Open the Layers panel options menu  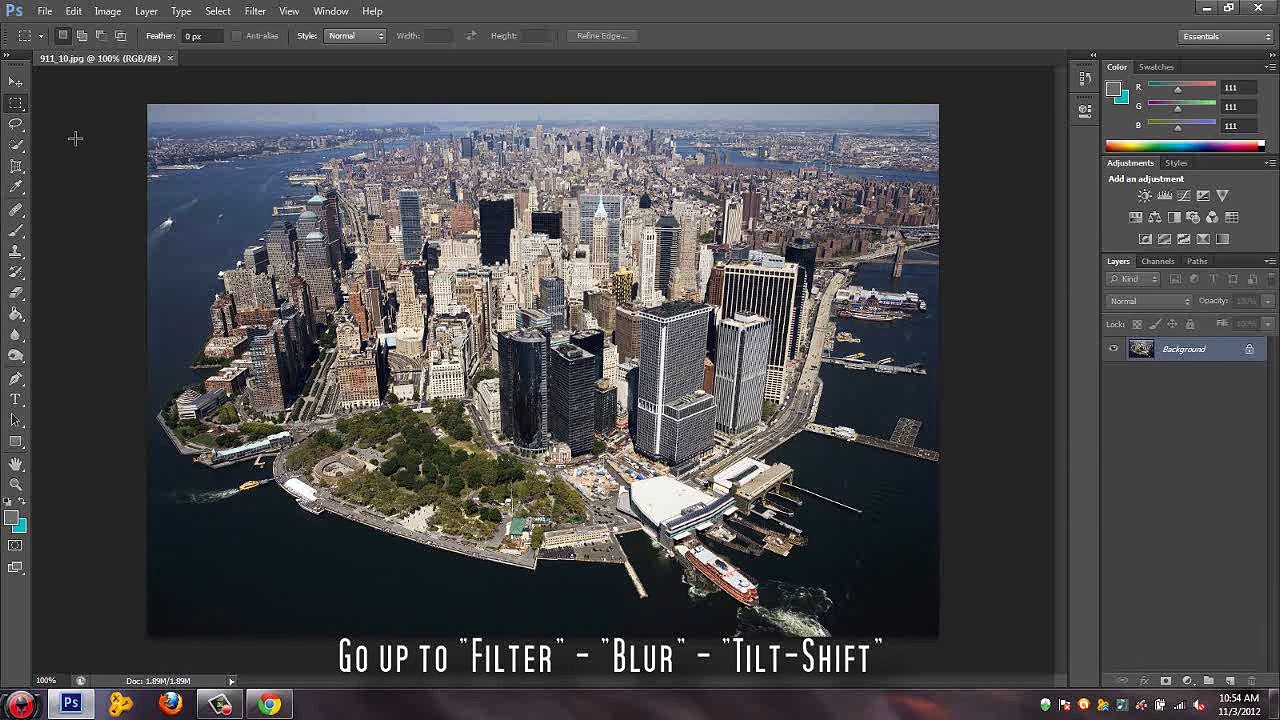tap(1269, 261)
